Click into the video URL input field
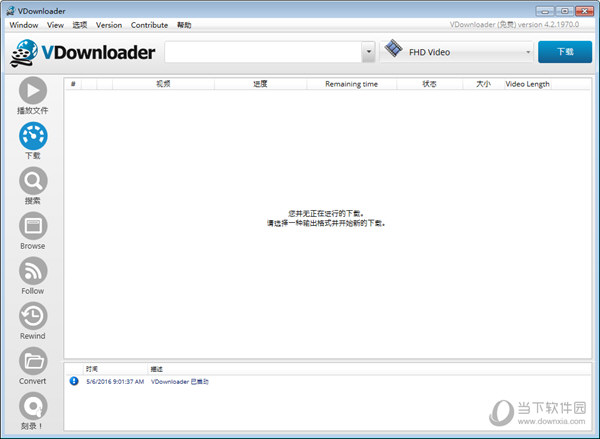Screen dimensions: 600x439 click(x=263, y=52)
